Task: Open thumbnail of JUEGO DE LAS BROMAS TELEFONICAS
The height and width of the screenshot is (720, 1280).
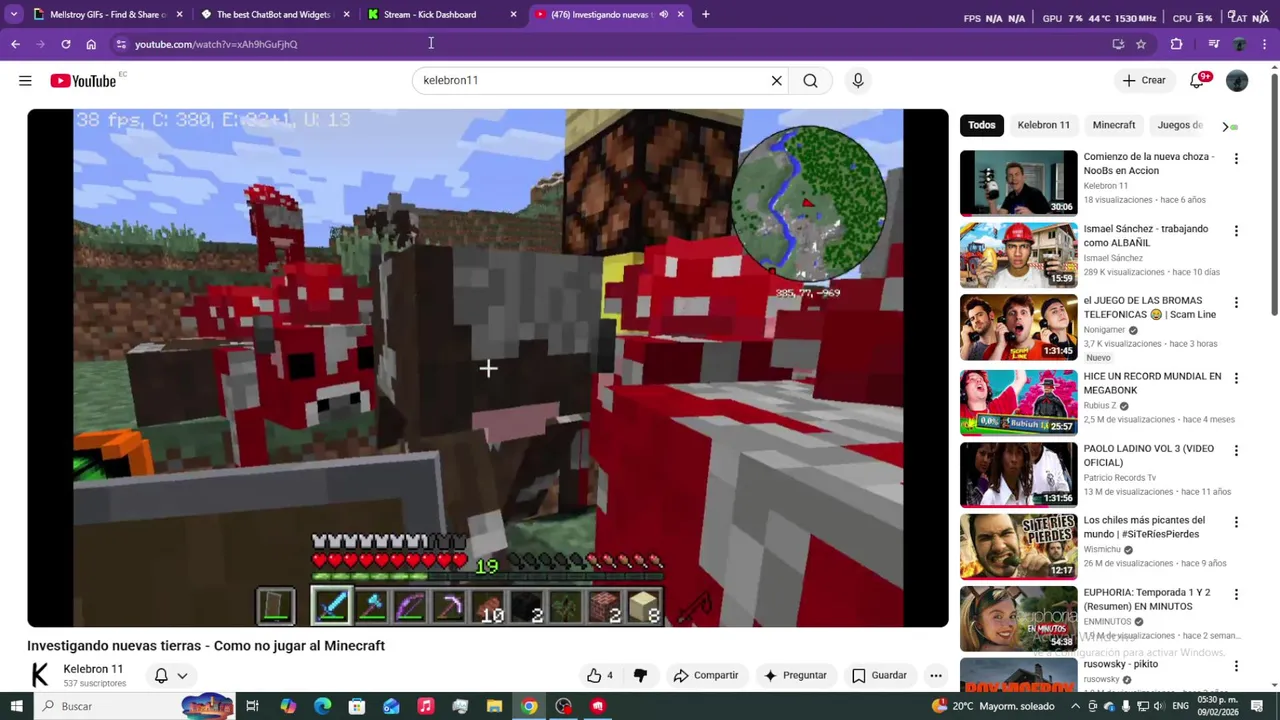Action: [1018, 327]
